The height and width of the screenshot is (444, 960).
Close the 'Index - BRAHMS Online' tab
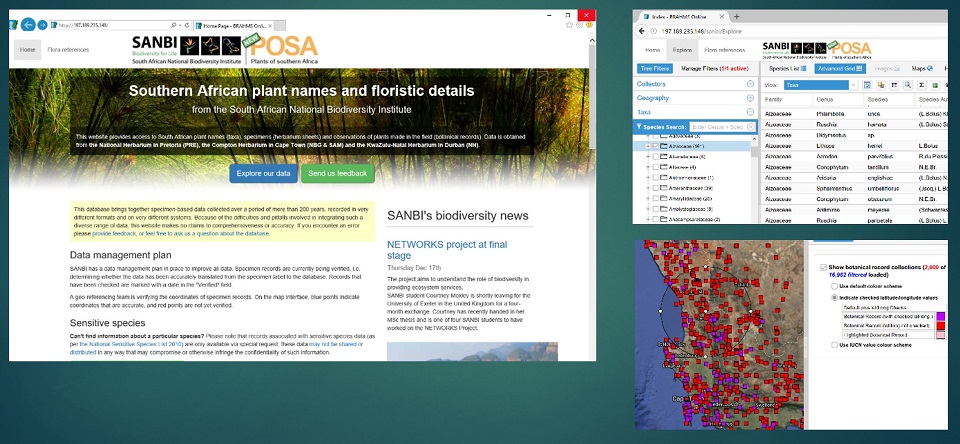[x=722, y=17]
